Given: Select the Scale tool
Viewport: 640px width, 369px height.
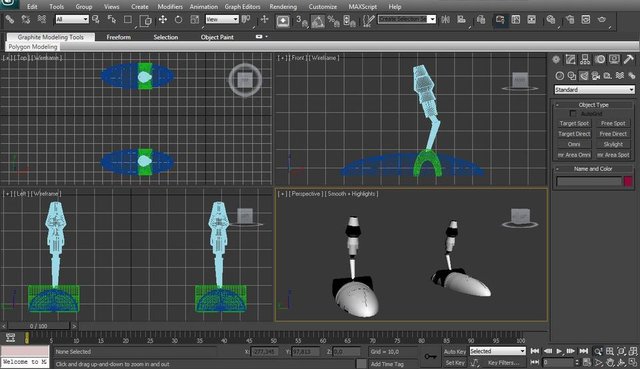Looking at the screenshot, I should click(195, 19).
